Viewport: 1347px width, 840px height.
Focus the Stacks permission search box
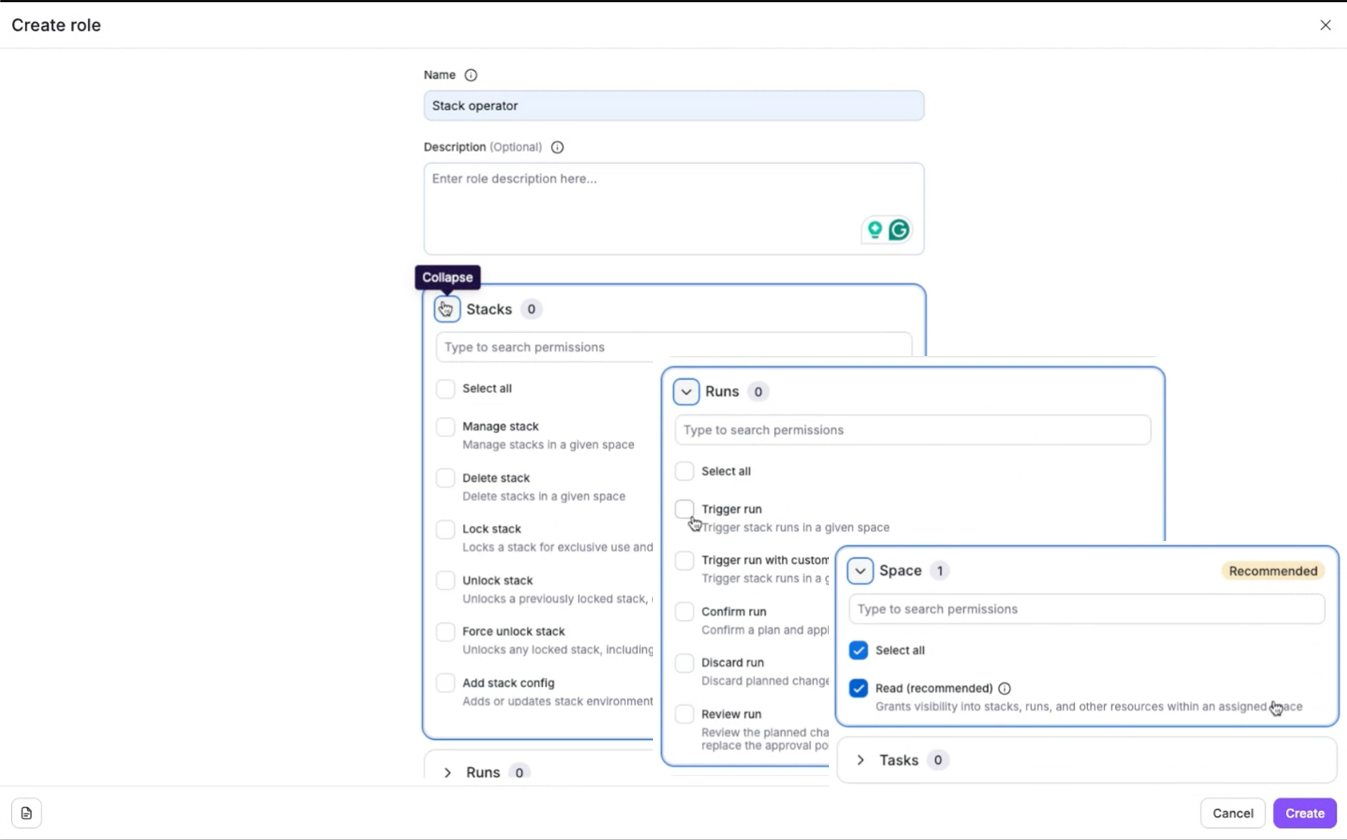tap(673, 347)
